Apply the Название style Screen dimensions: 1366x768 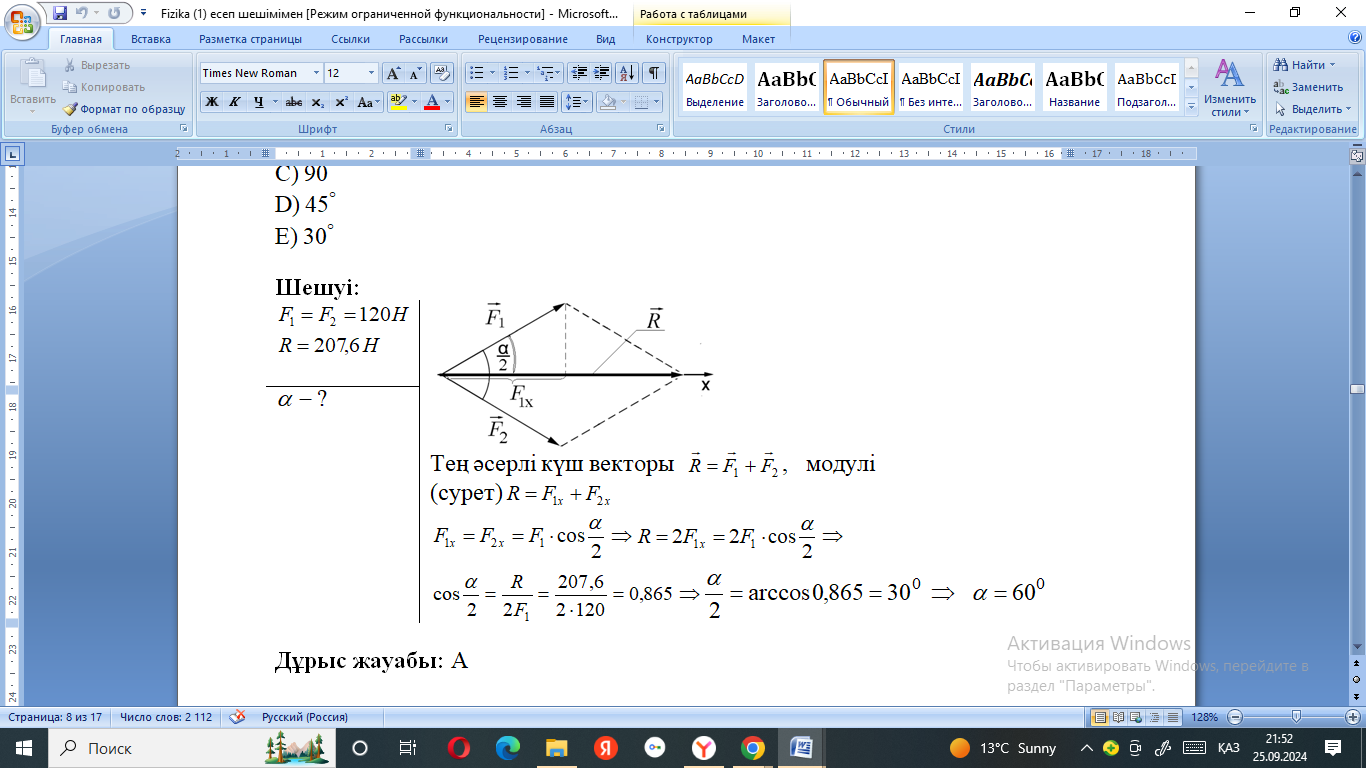[1075, 88]
